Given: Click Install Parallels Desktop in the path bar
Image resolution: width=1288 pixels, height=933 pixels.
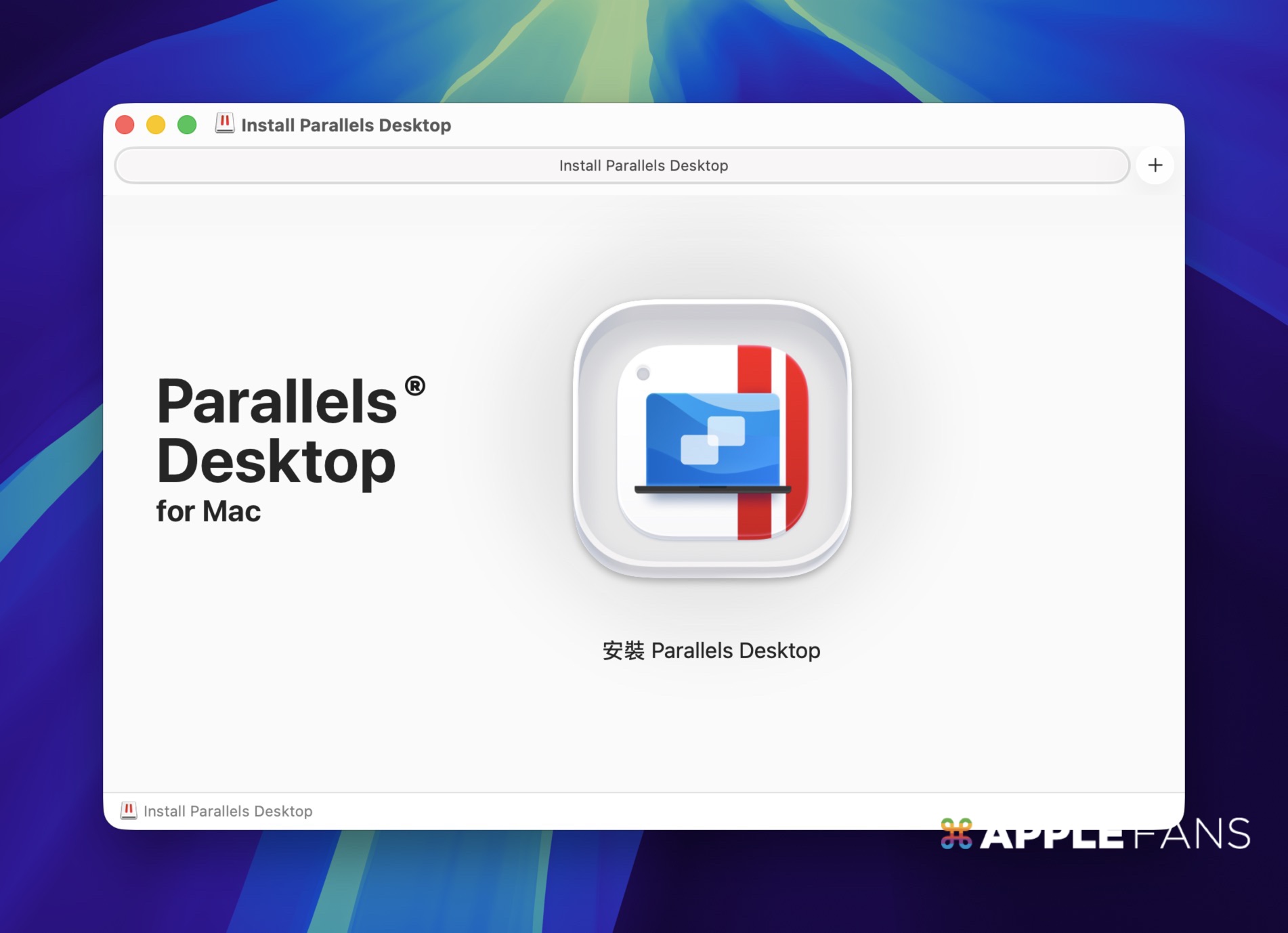Looking at the screenshot, I should (x=228, y=811).
